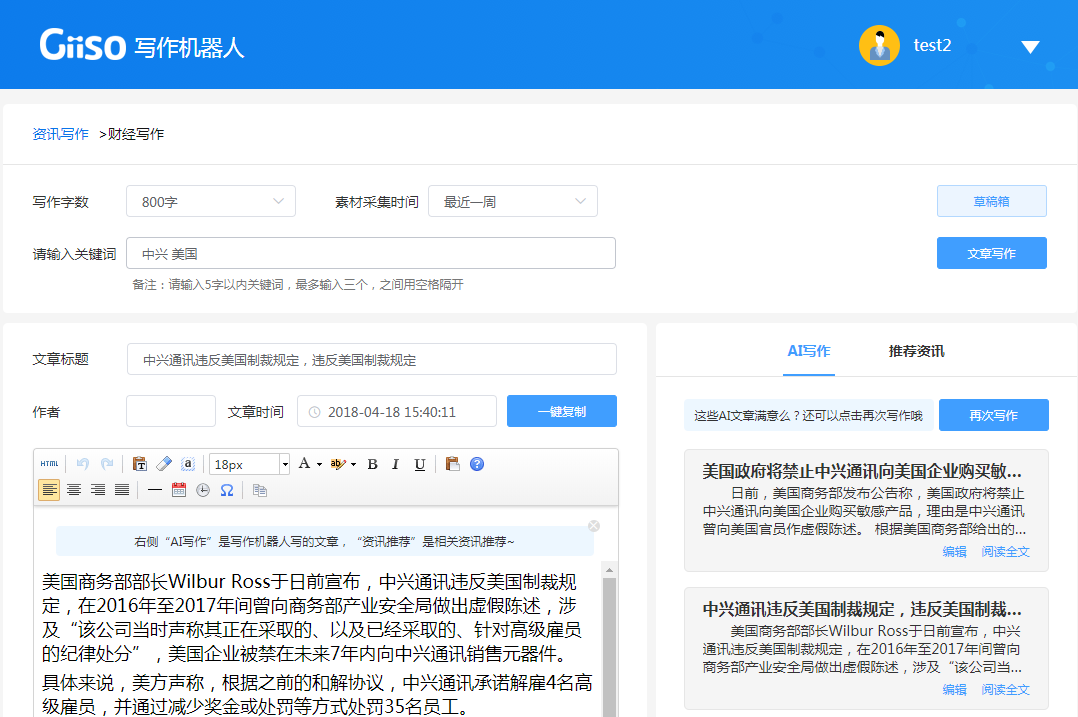Click the 一键复制 copy button
The height and width of the screenshot is (717, 1078).
tap(562, 411)
